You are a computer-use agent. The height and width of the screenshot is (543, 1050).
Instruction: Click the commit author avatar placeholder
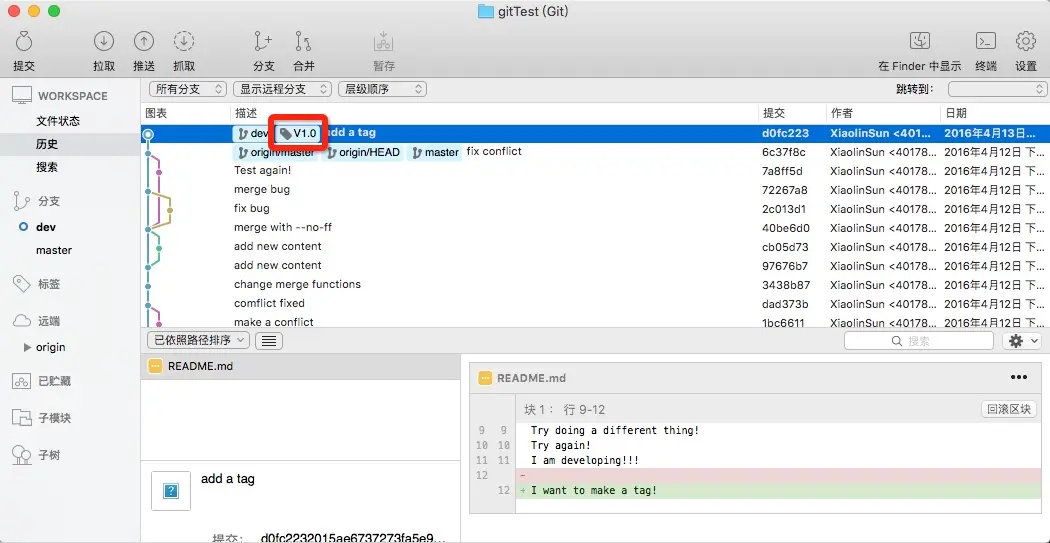(171, 491)
